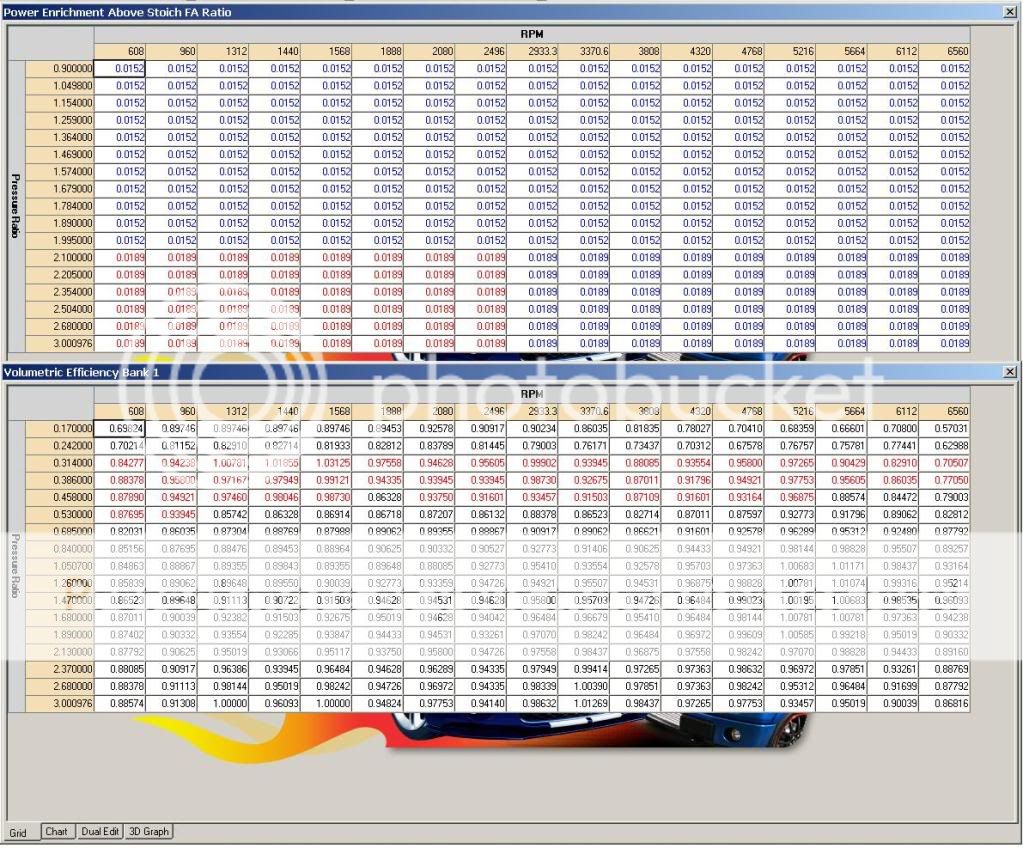This screenshot has width=1023, height=848.
Task: Select 2933.3 RPM header in Volumetric Efficiency table
Action: (532, 411)
